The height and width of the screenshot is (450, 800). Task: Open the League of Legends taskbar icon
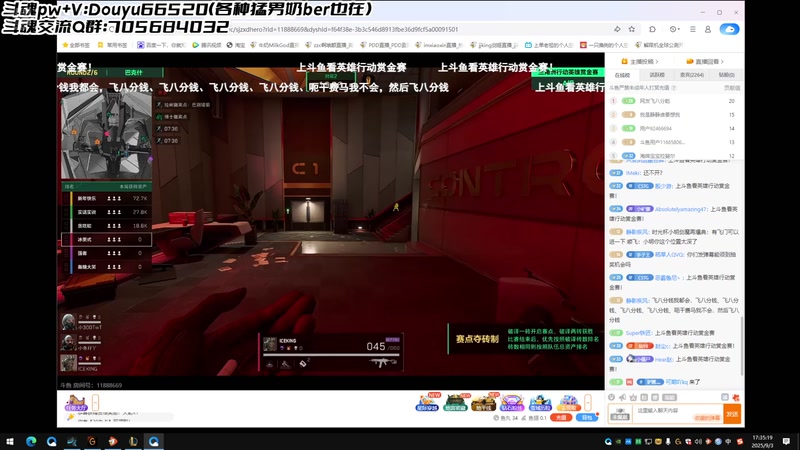pyautogui.click(x=133, y=441)
